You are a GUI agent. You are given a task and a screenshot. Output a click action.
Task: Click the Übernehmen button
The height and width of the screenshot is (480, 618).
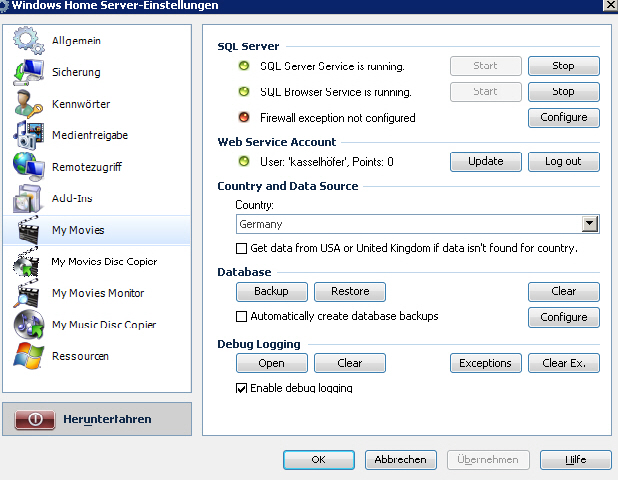tap(488, 460)
